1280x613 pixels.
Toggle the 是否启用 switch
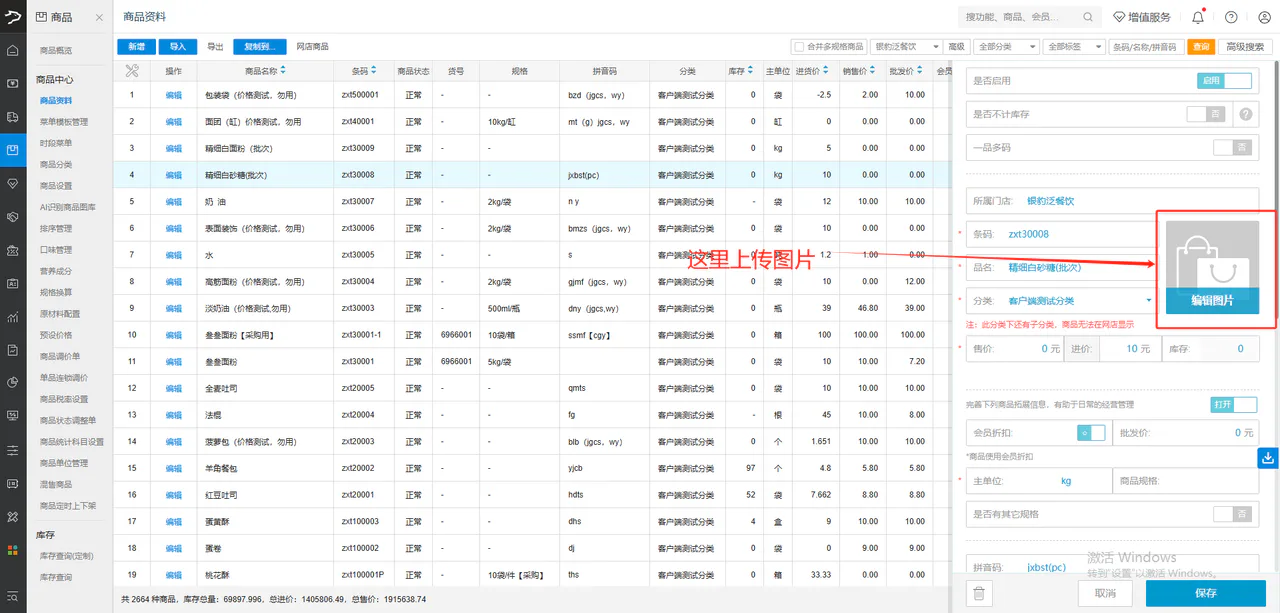coord(1224,81)
